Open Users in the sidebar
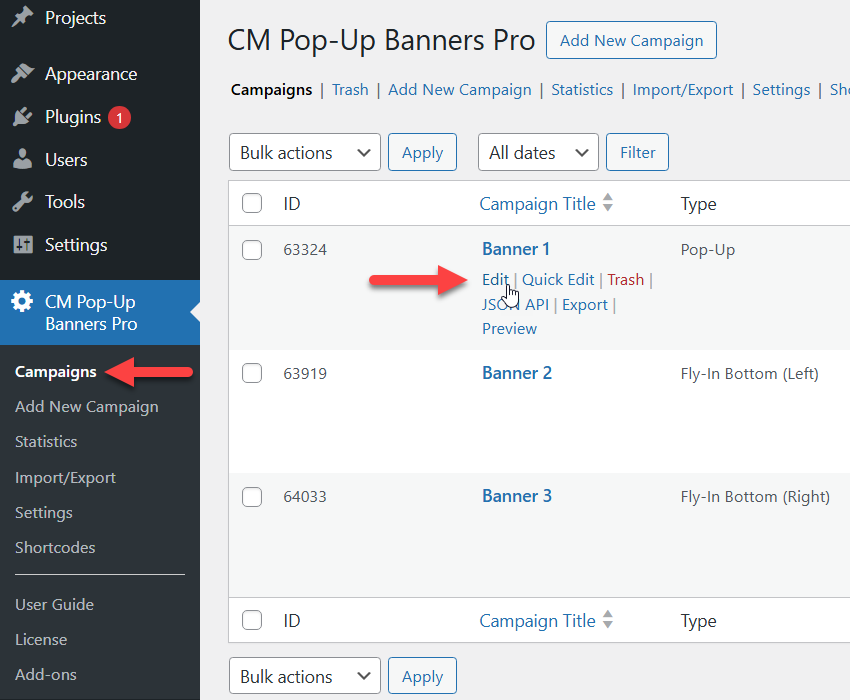The width and height of the screenshot is (850, 700). (x=66, y=160)
